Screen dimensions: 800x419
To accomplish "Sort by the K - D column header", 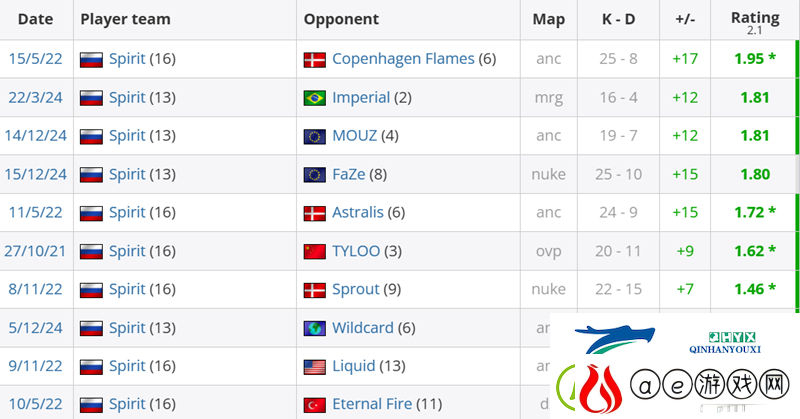I will [618, 19].
